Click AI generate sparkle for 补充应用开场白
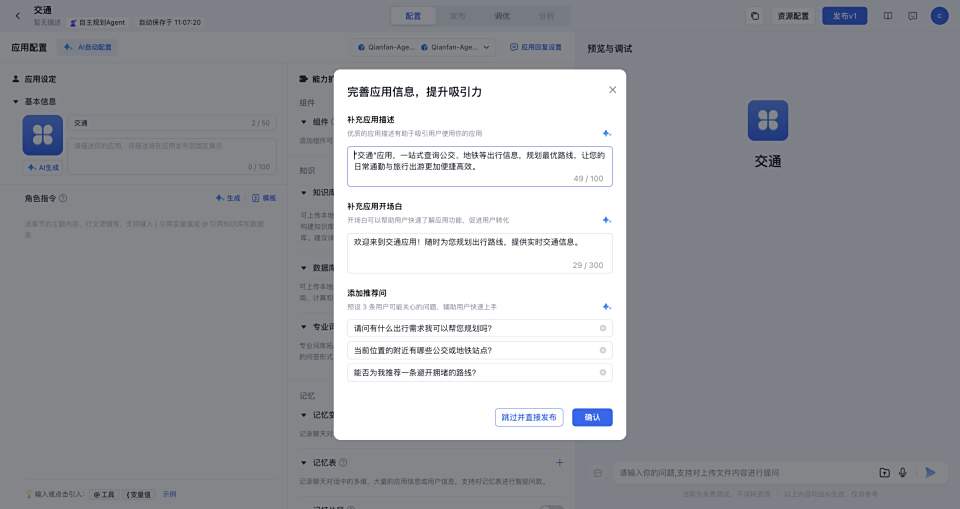This screenshot has height=509, width=960. click(x=606, y=220)
